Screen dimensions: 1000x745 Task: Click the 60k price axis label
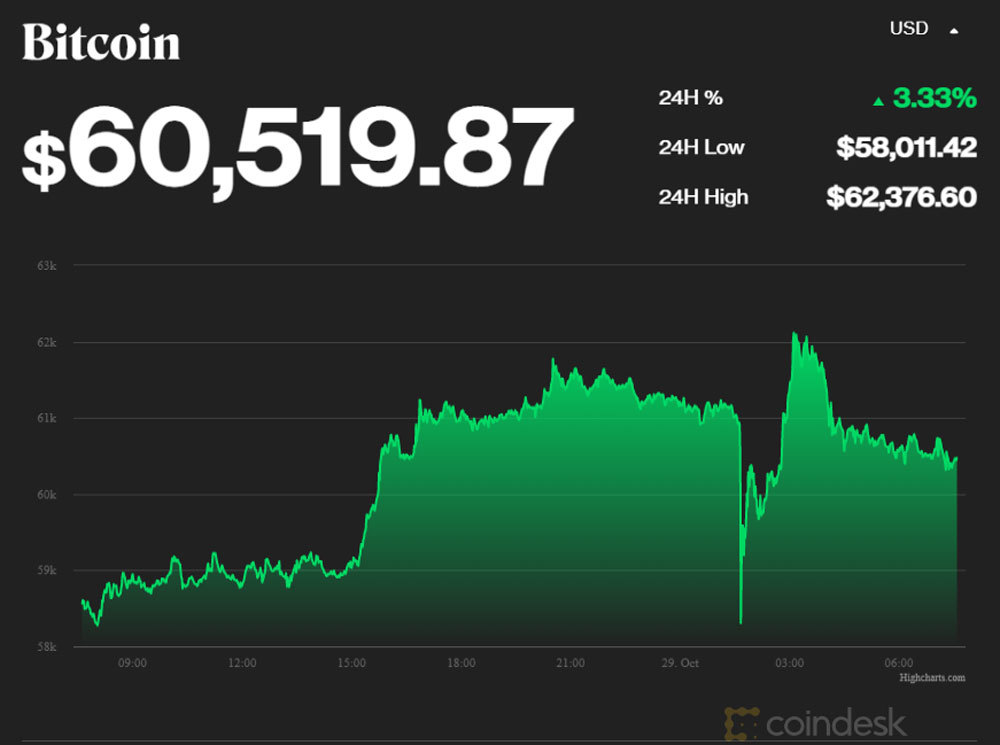coord(47,495)
